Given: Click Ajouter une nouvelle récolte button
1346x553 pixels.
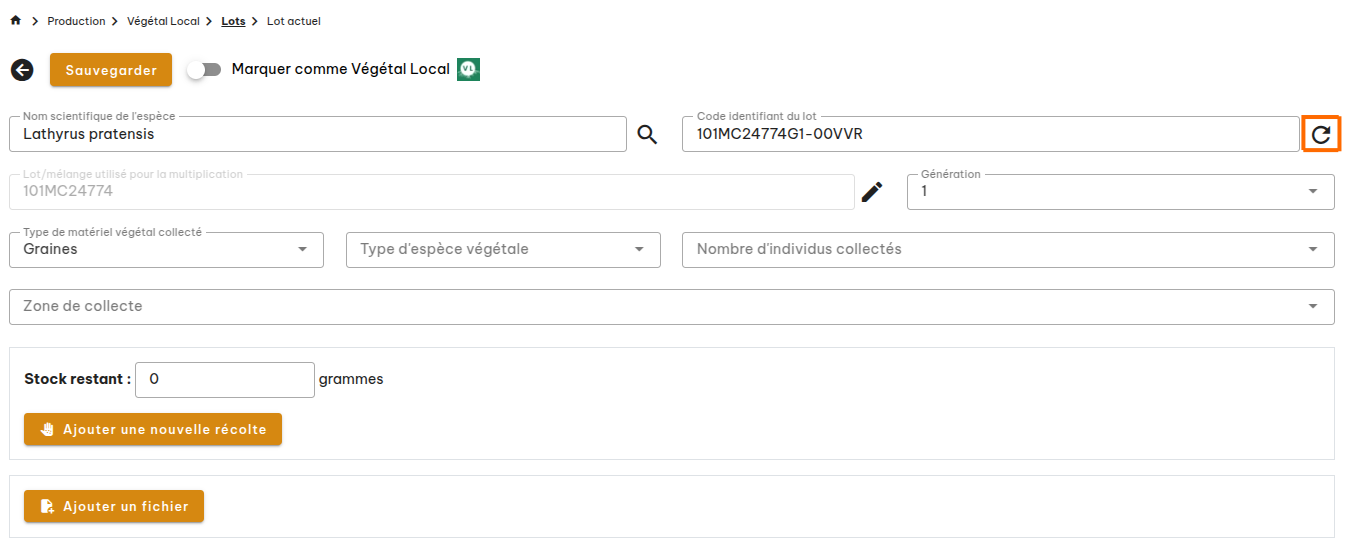Looking at the screenshot, I should click(x=153, y=430).
